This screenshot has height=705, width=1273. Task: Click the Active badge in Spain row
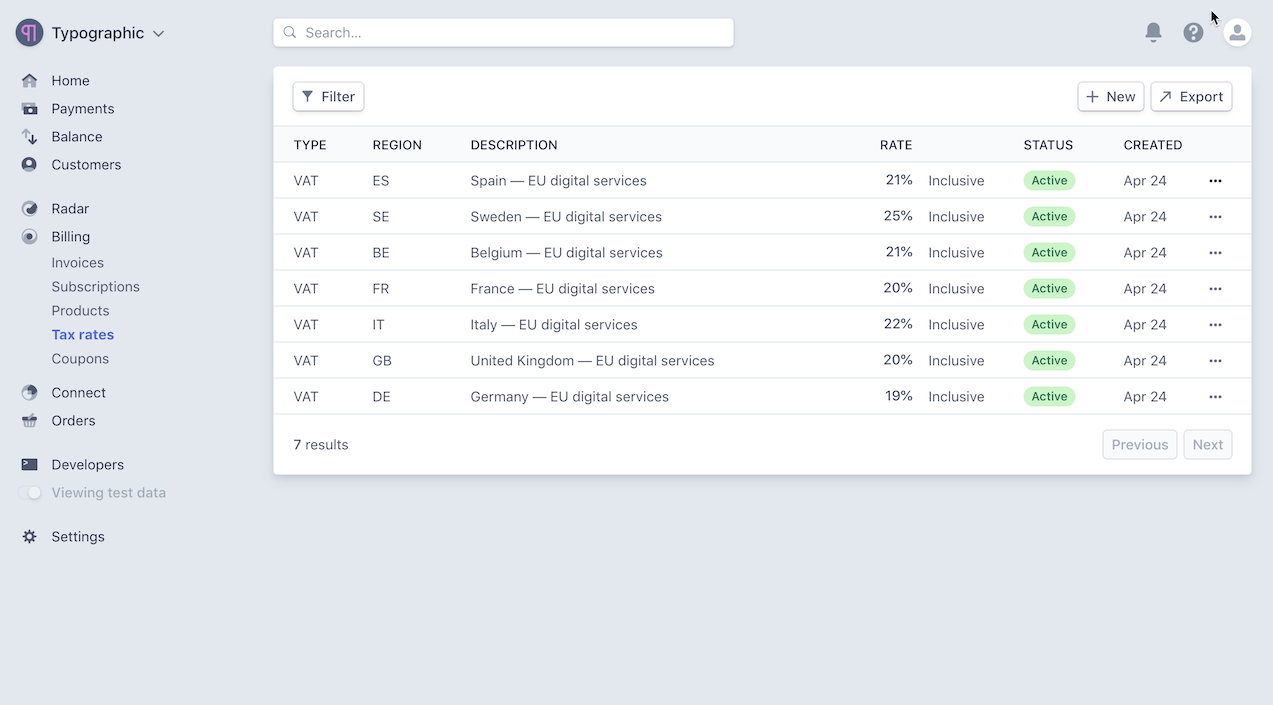(x=1049, y=181)
